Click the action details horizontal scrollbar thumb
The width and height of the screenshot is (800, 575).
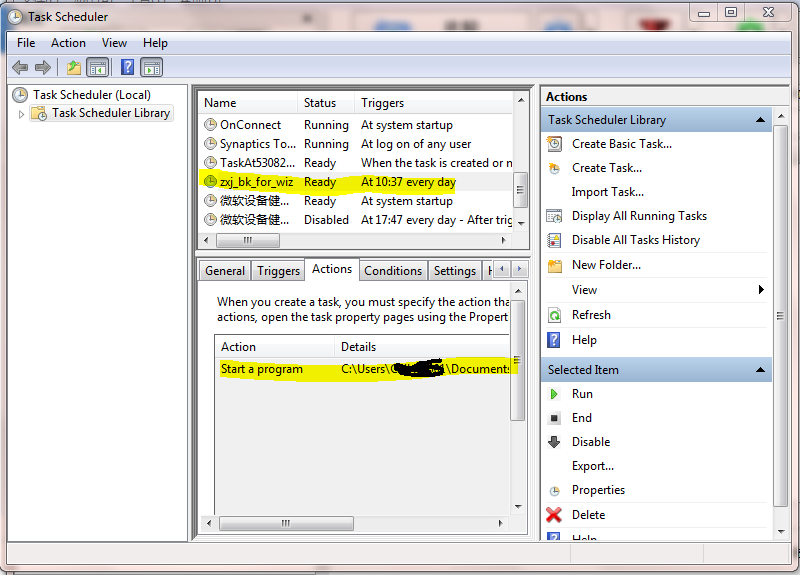pyautogui.click(x=286, y=523)
